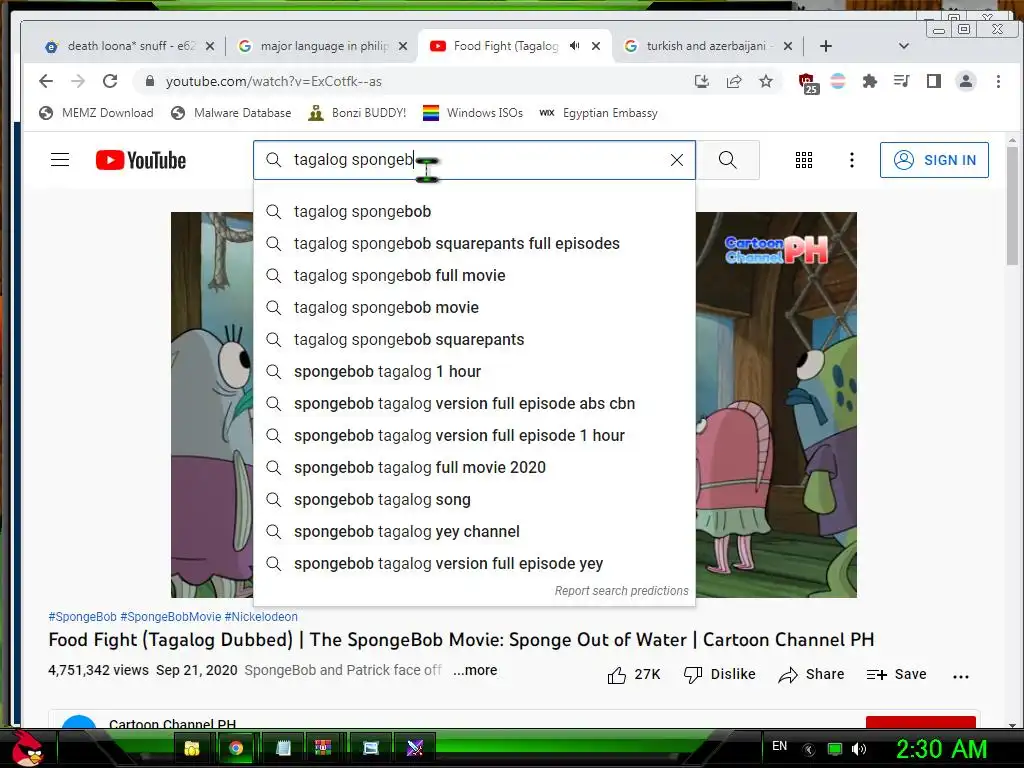This screenshot has width=1024, height=768.
Task: Expand the description with ...more
Action: pos(475,670)
